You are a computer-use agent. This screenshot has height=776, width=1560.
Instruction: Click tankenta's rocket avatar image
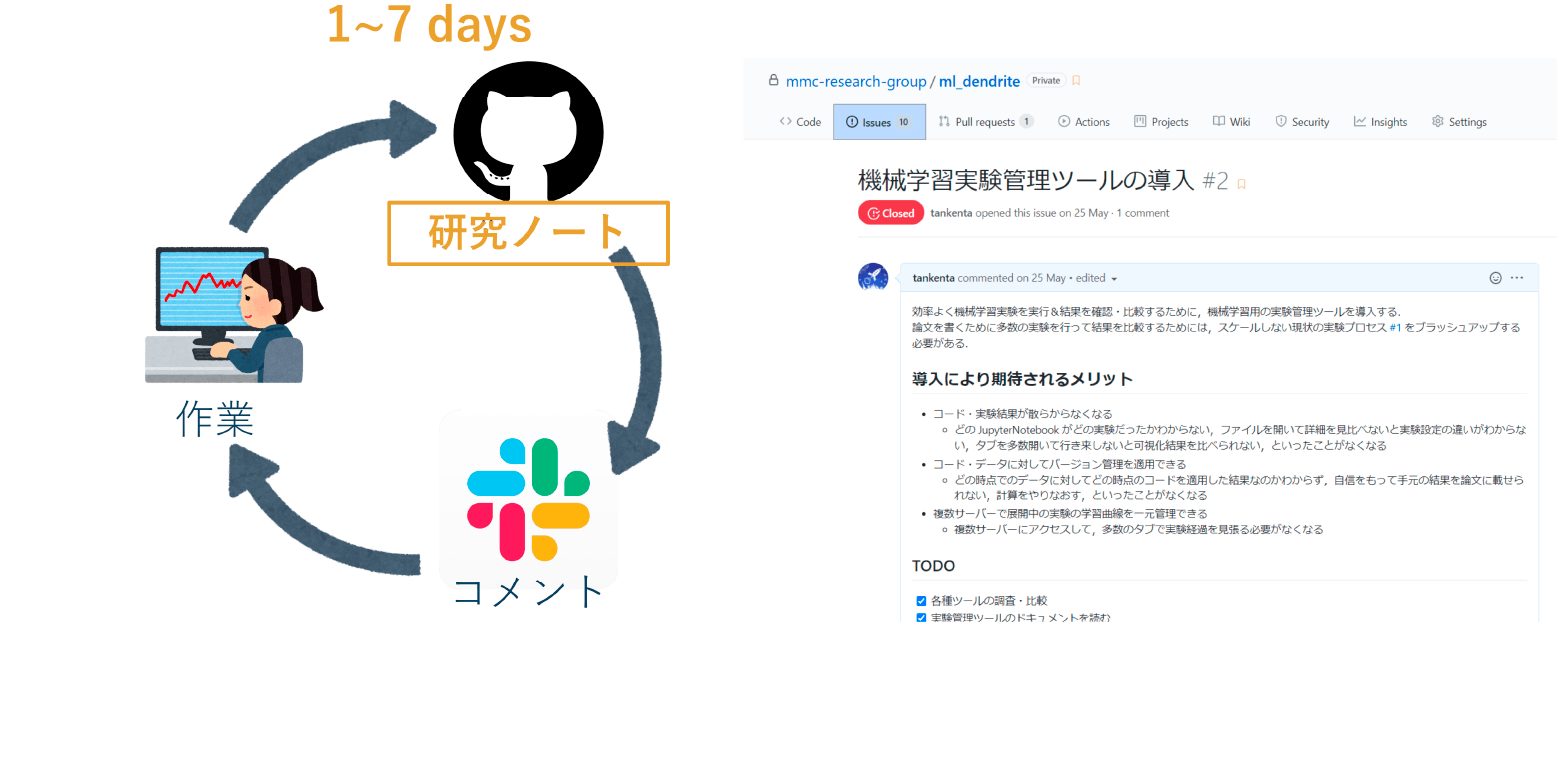pyautogui.click(x=873, y=277)
